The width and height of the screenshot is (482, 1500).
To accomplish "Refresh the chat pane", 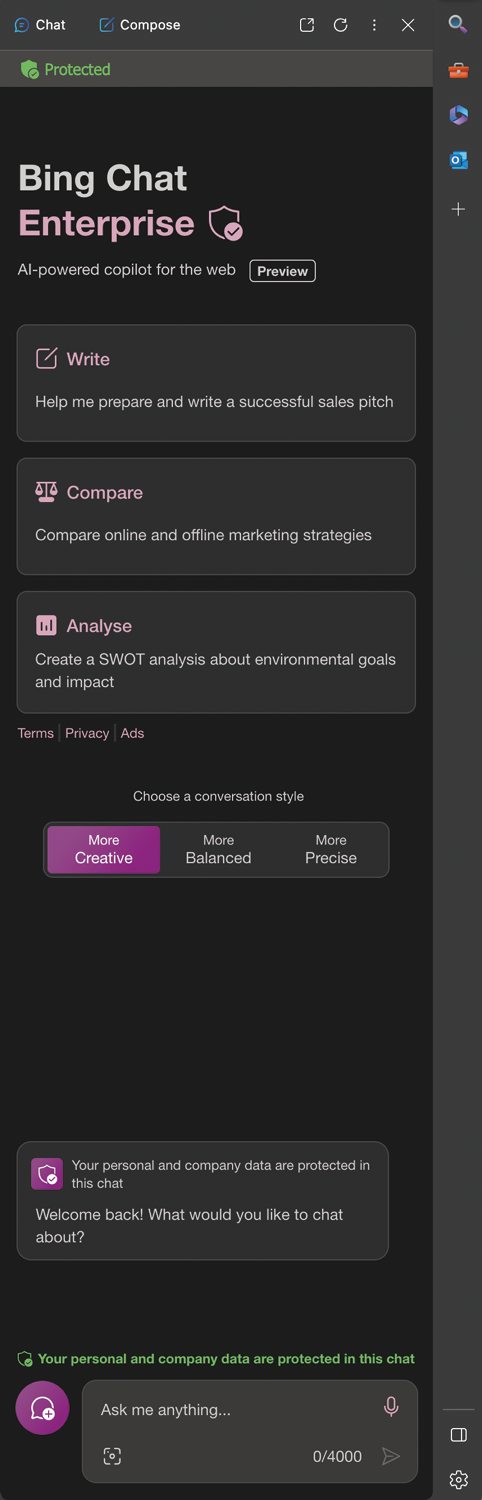I will pyautogui.click(x=341, y=25).
